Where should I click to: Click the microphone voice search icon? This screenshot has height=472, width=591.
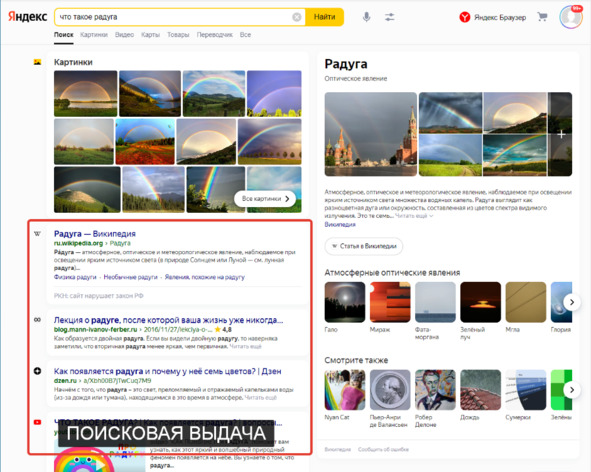pyautogui.click(x=366, y=17)
